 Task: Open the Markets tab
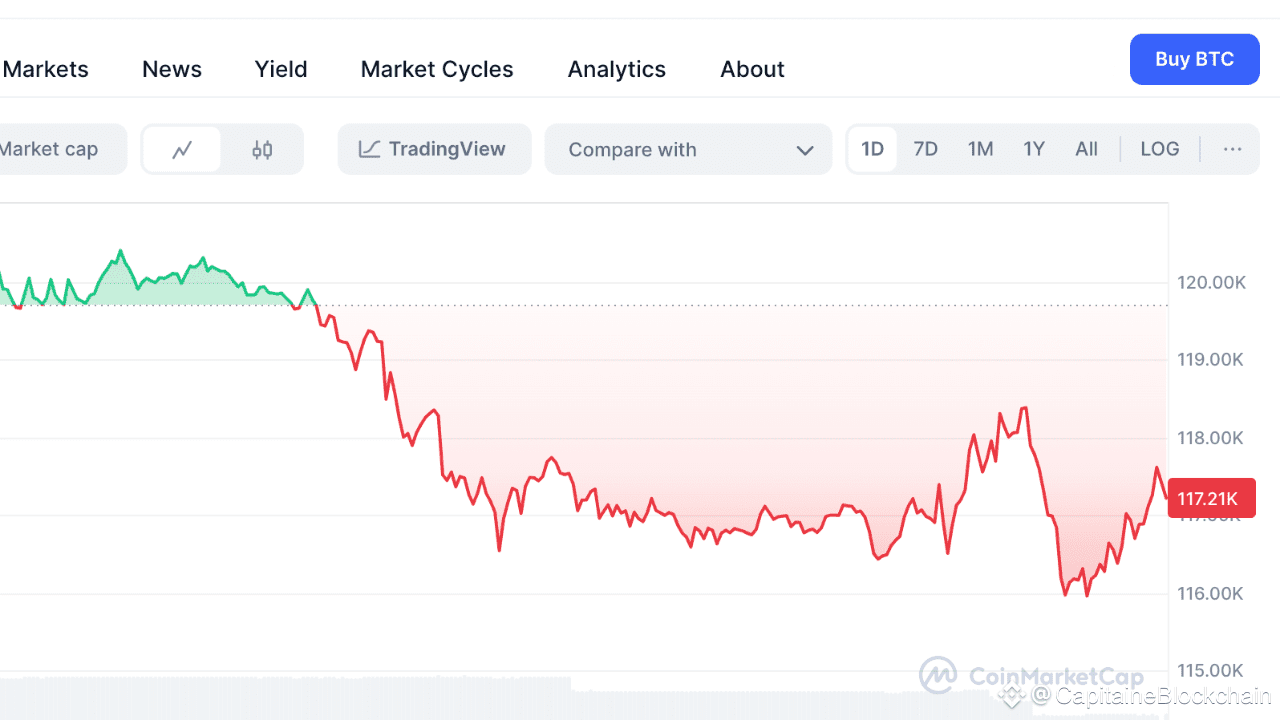(x=46, y=69)
